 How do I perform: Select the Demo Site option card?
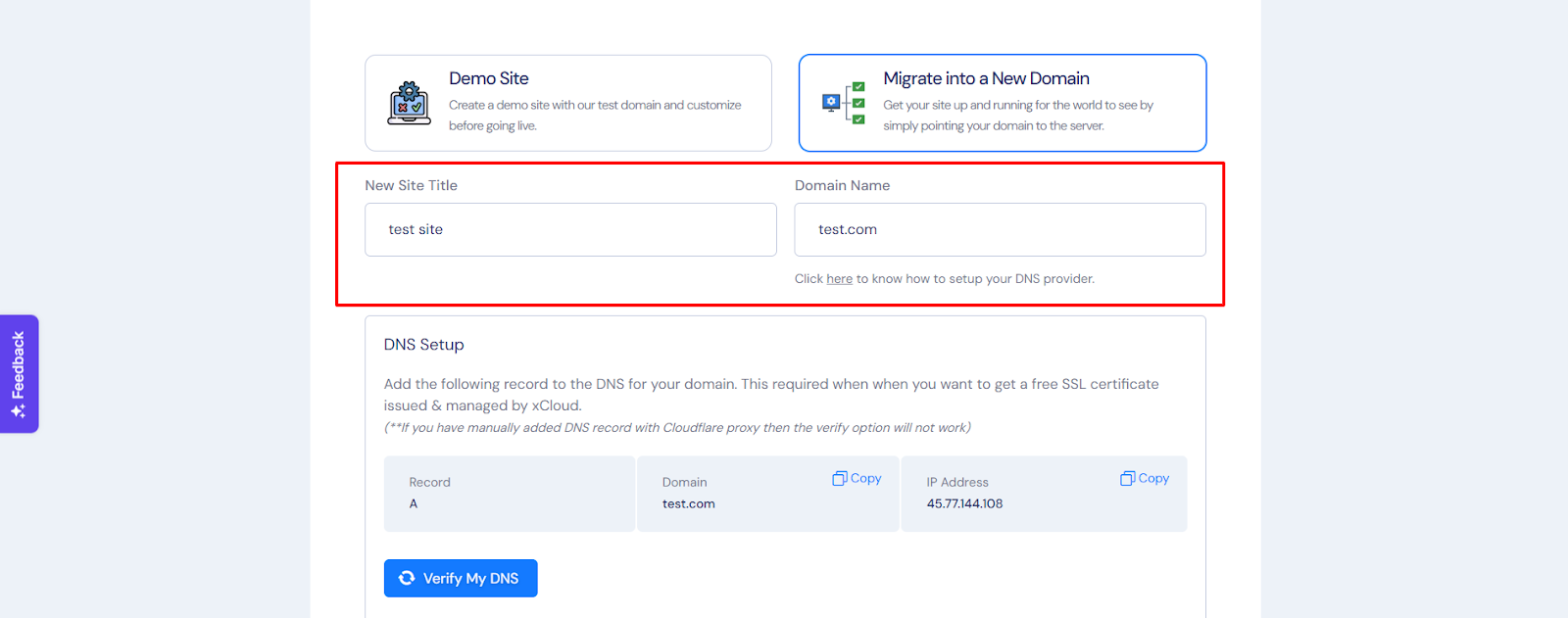point(568,103)
